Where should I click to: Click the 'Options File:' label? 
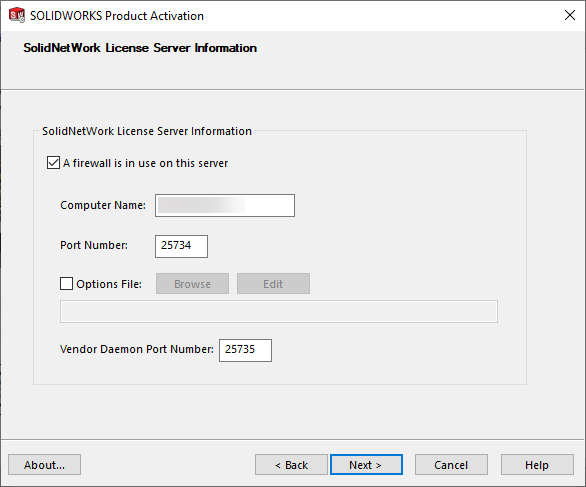tap(109, 284)
